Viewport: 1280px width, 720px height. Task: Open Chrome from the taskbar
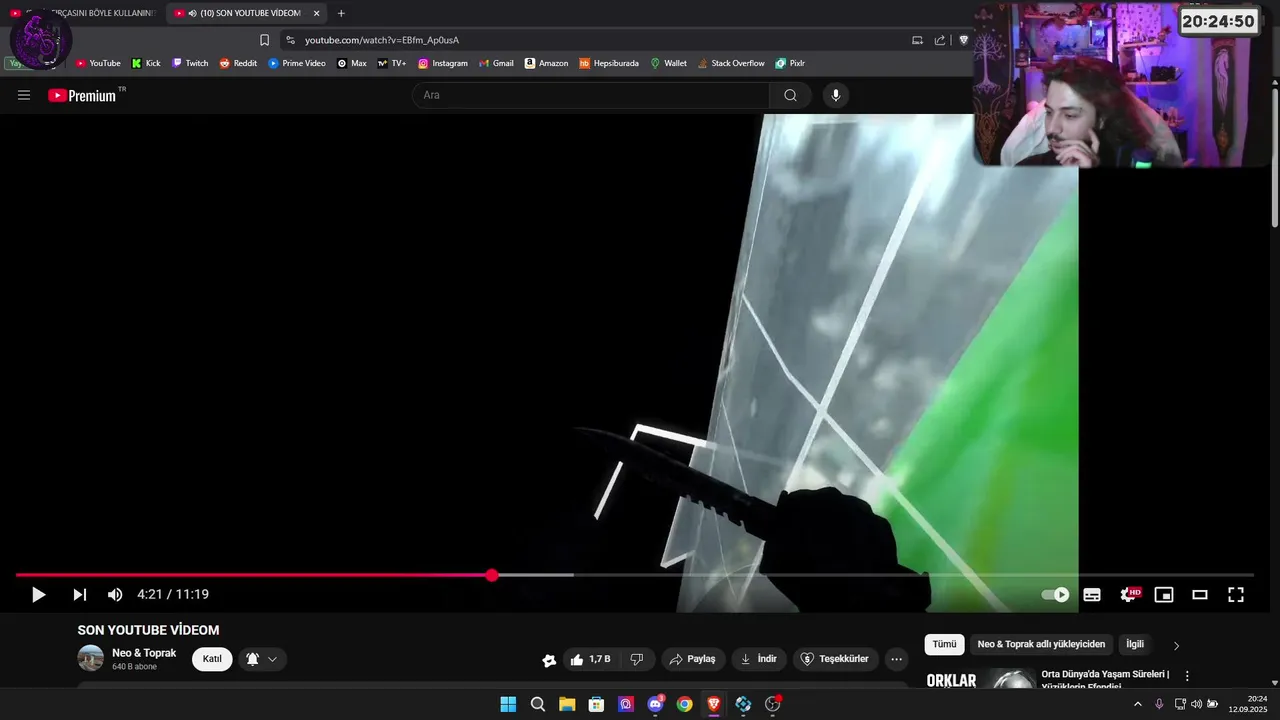click(x=684, y=704)
